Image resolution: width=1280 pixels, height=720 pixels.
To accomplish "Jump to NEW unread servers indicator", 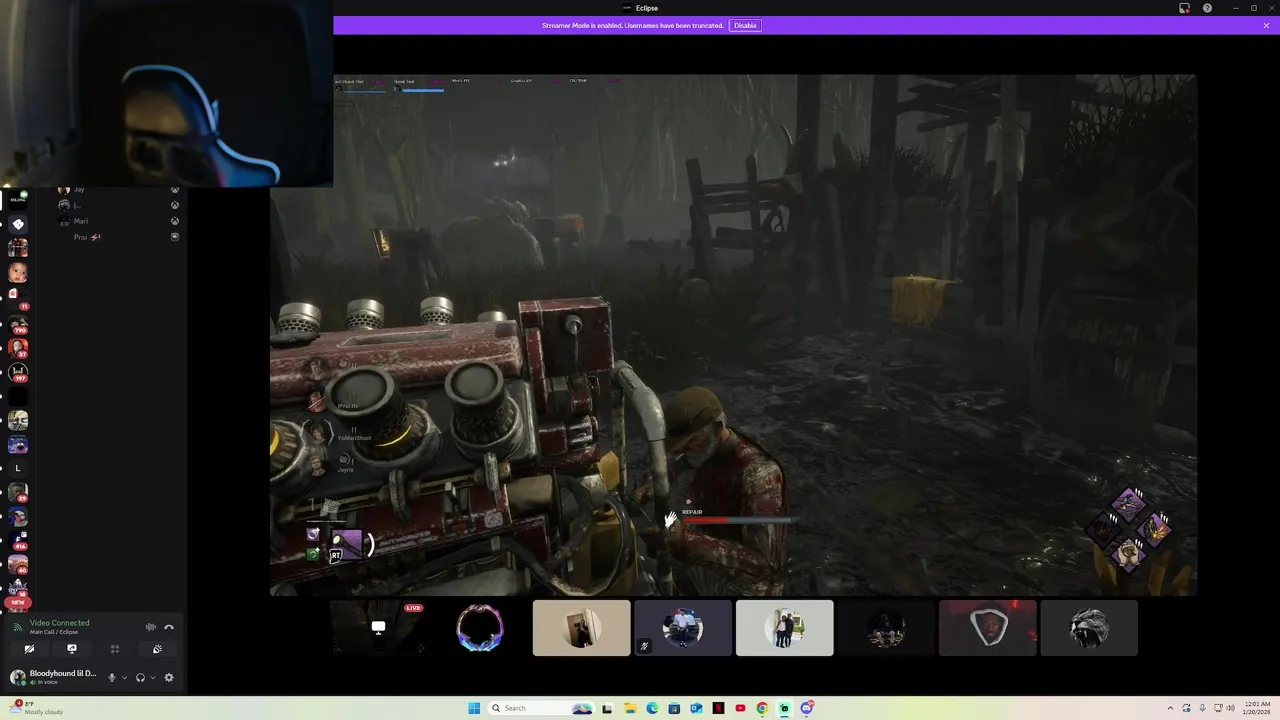I will pos(18,602).
